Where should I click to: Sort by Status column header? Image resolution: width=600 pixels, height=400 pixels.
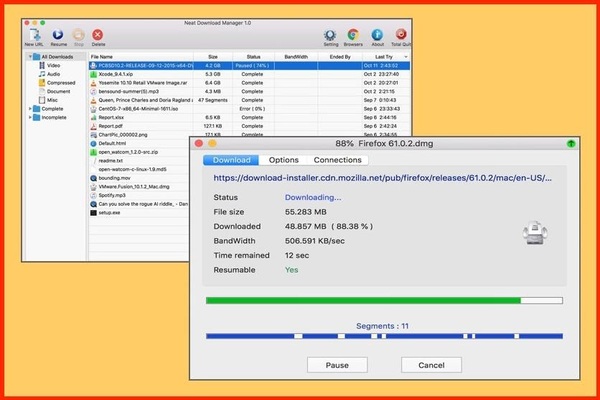253,57
